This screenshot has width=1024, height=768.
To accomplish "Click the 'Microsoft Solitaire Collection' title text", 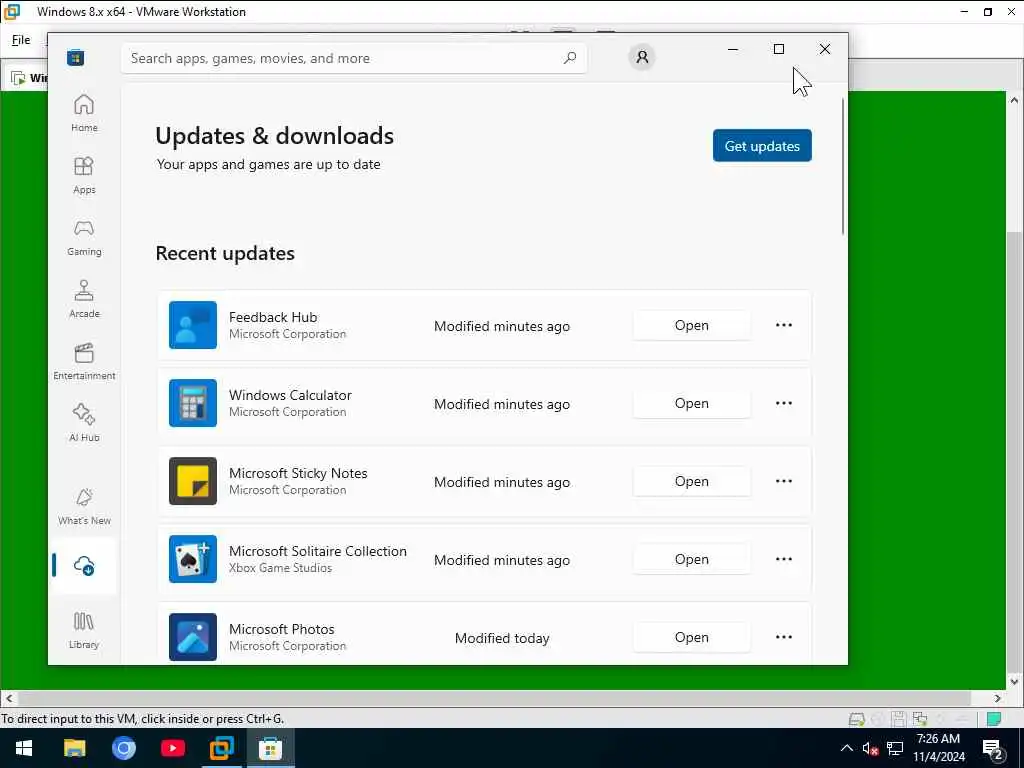I will (x=317, y=551).
